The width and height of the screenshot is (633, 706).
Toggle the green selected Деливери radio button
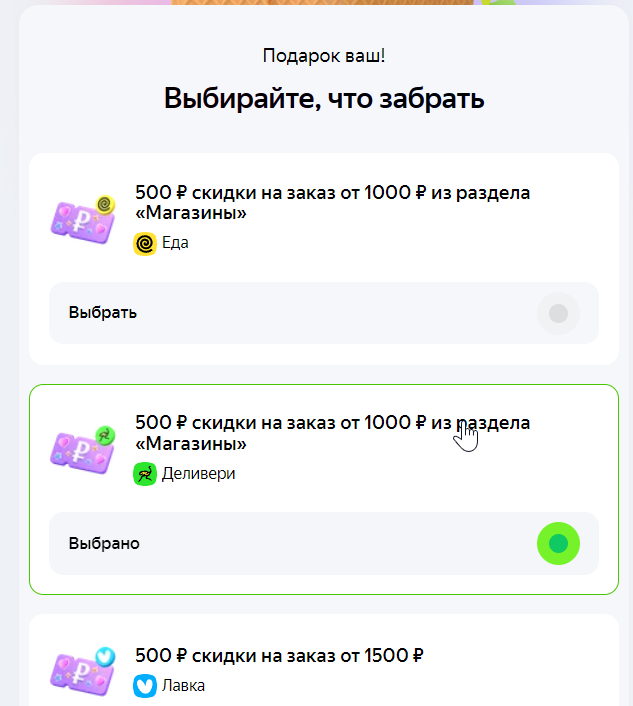558,543
